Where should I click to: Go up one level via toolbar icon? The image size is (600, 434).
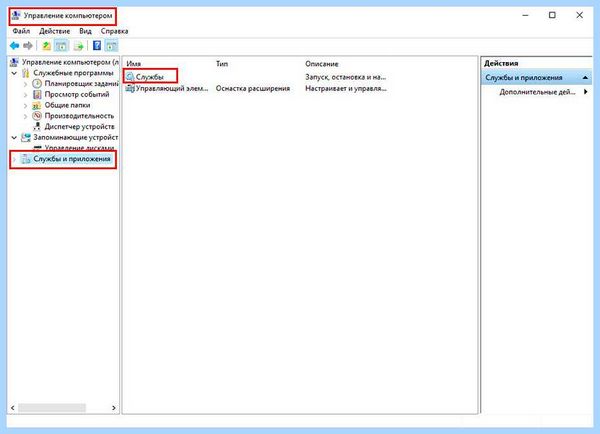point(46,46)
